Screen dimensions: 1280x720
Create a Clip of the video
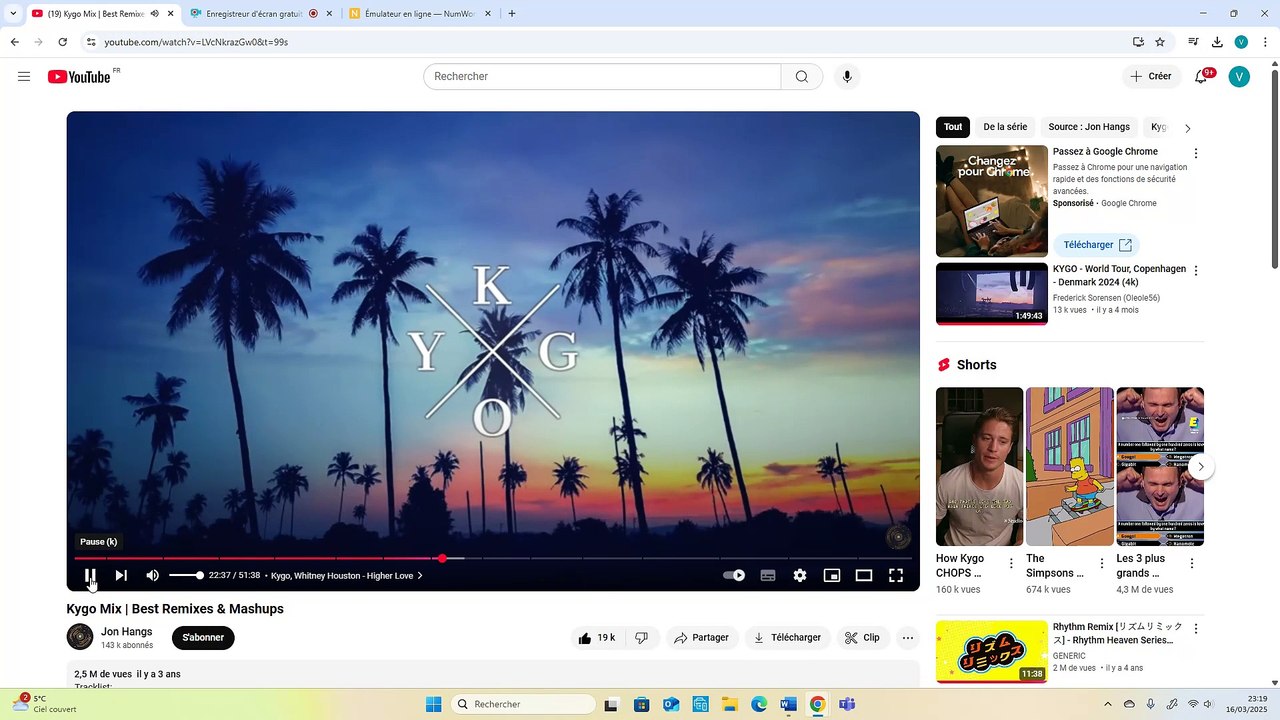click(x=862, y=638)
